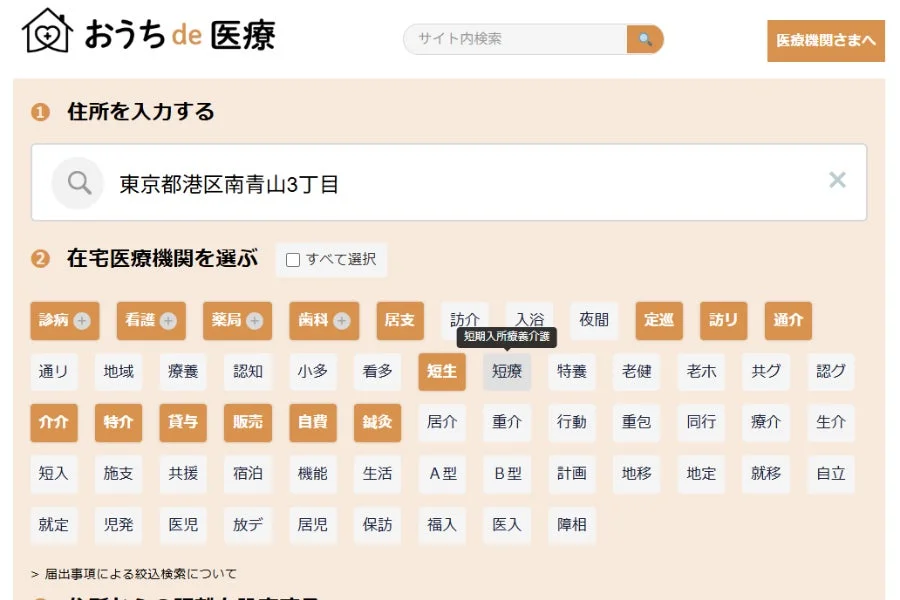Viewport: 900px width, 600px height.
Task: Deselect the 特介 tag
Action: click(x=118, y=423)
